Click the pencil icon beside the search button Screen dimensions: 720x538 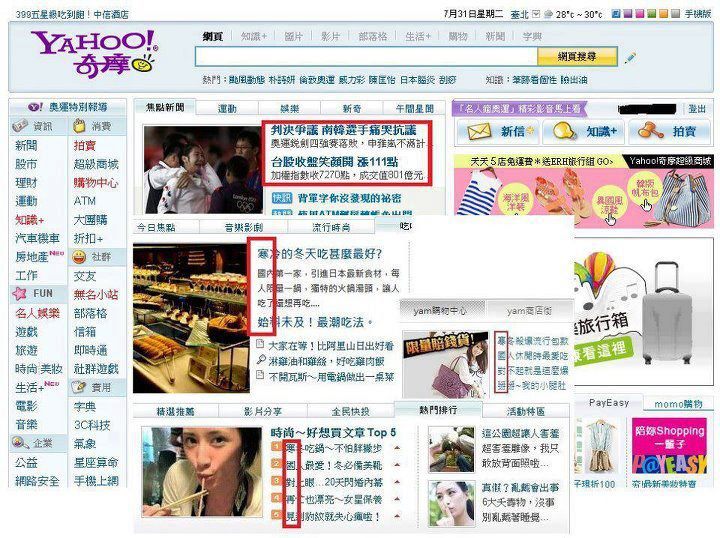click(x=630, y=58)
